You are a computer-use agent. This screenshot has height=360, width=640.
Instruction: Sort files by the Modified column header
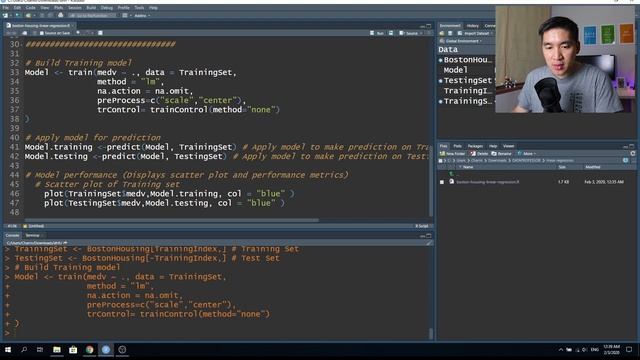point(593,167)
